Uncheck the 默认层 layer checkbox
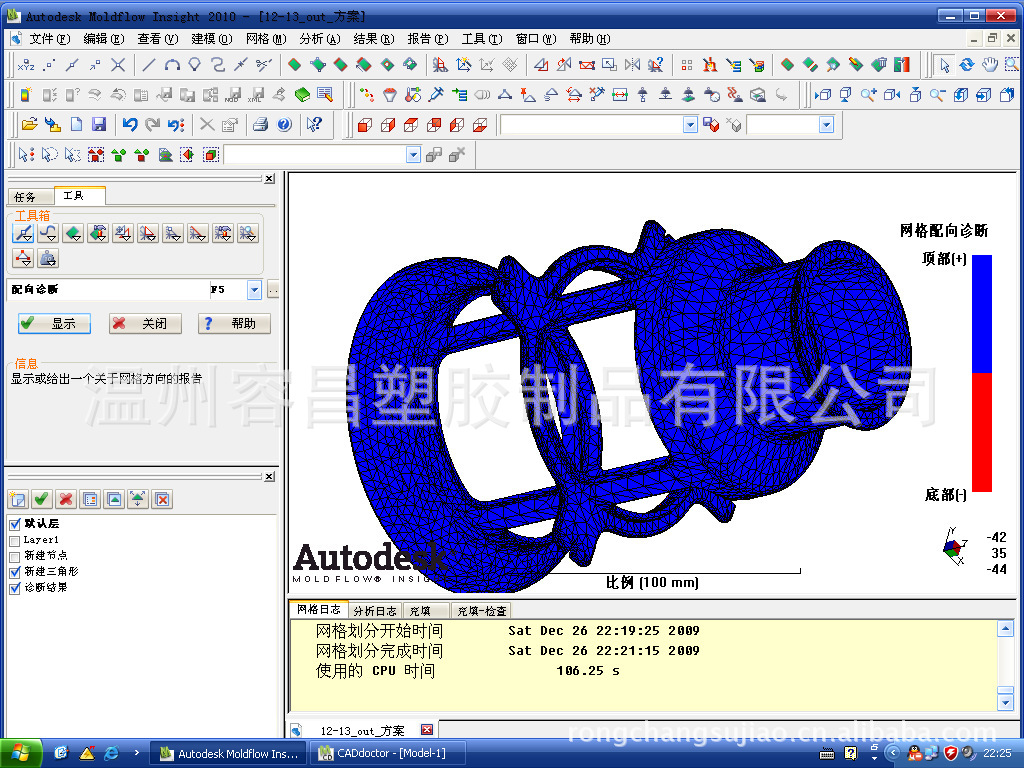The image size is (1024, 768). (15, 524)
